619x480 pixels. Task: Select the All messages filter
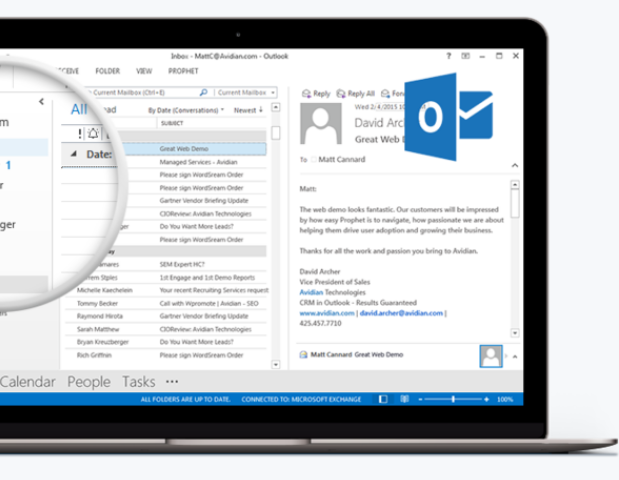(x=79, y=109)
